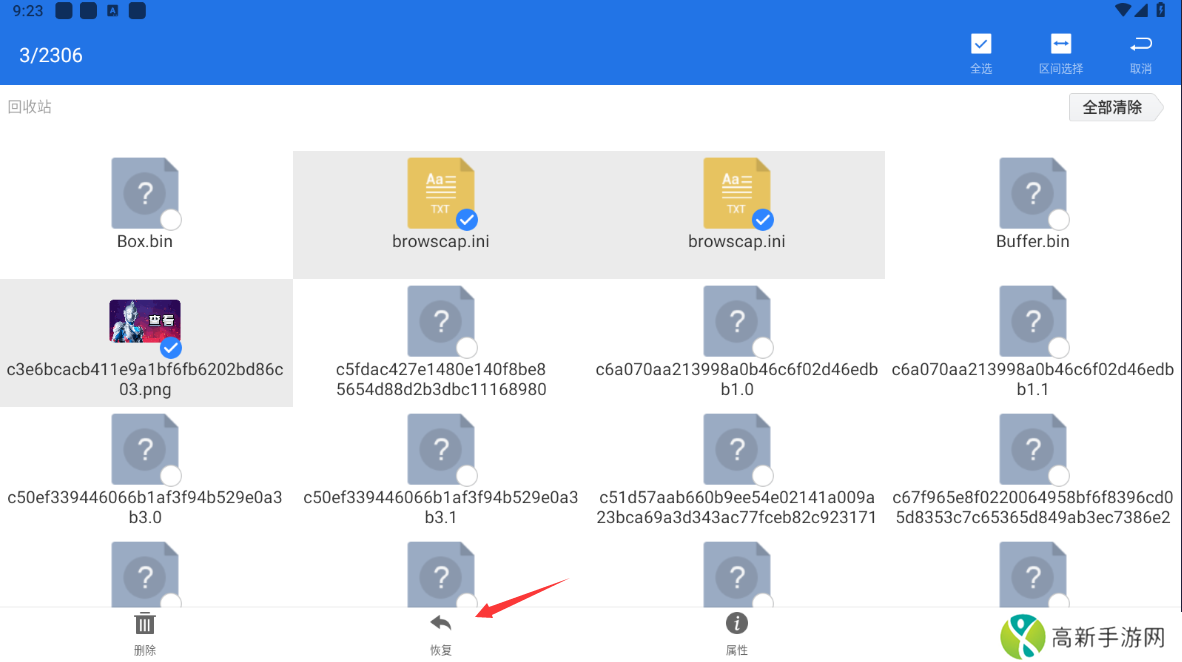
Task: Select file c6a070aa213998...b1.0
Action: coord(737,321)
